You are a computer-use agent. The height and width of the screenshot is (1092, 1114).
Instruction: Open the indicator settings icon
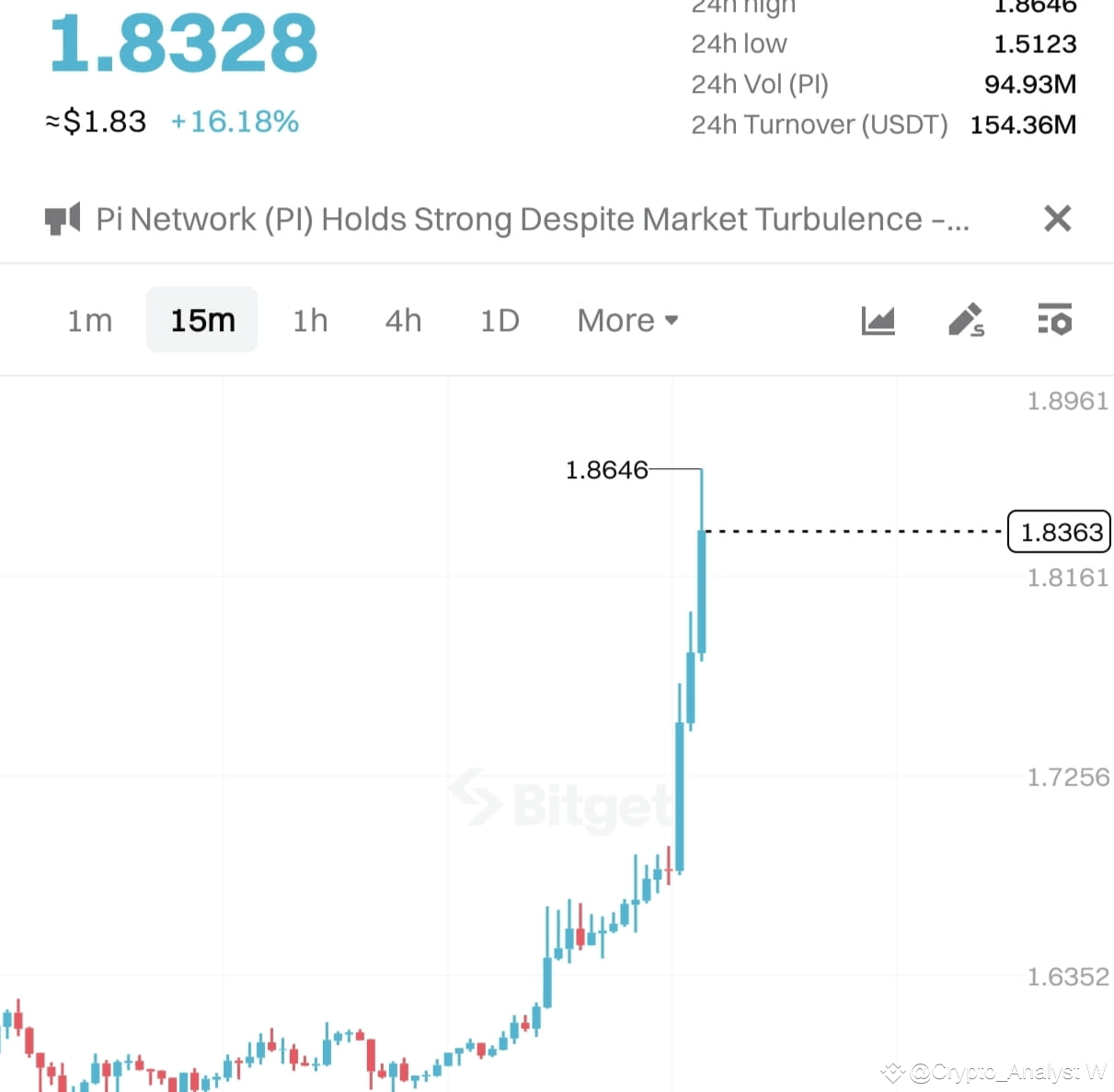pos(1054,320)
